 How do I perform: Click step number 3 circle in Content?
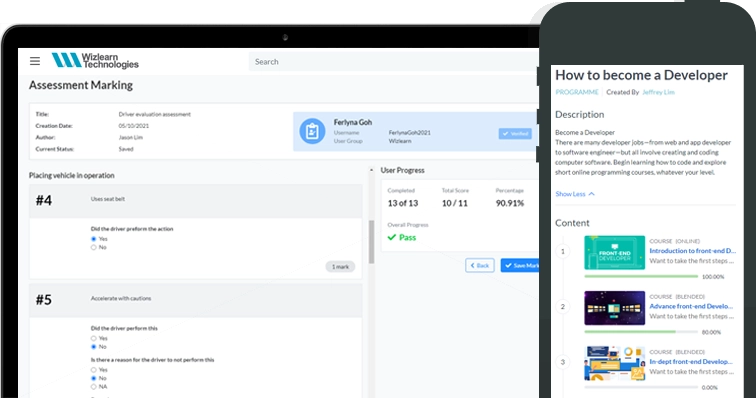563,362
